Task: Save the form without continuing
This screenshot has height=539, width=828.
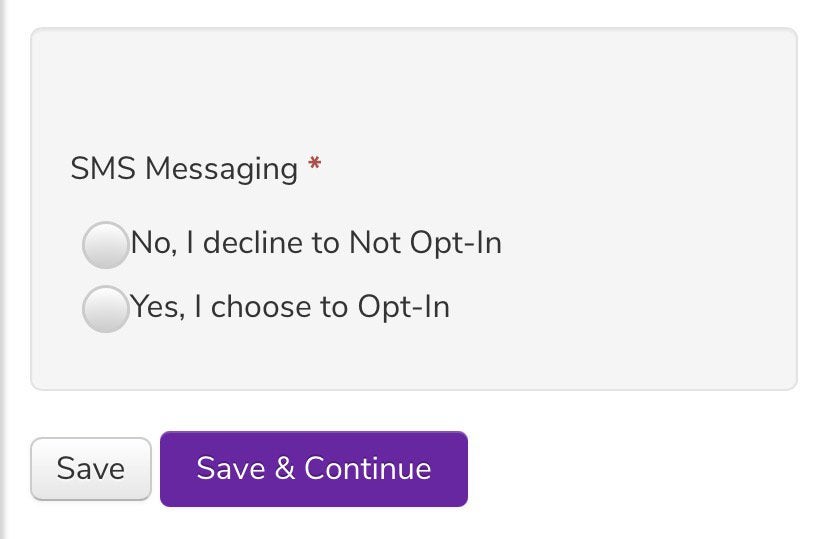Action: 91,469
